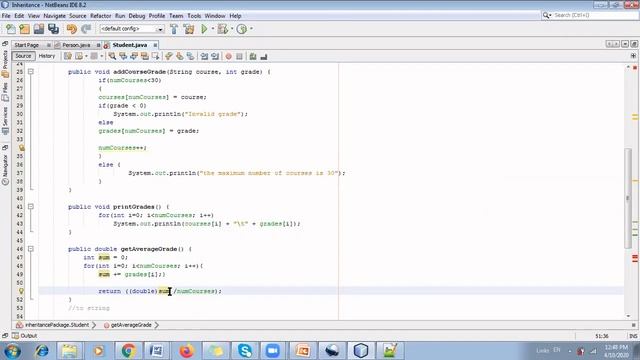This screenshot has width=640, height=360.
Task: Open the Profile Project dropdown arrow
Action: 251,29
